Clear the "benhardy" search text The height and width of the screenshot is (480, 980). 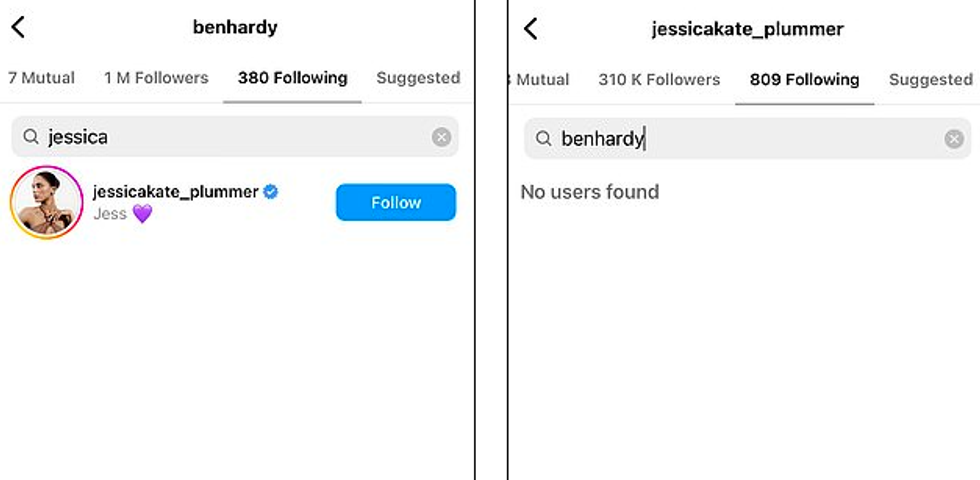[954, 139]
